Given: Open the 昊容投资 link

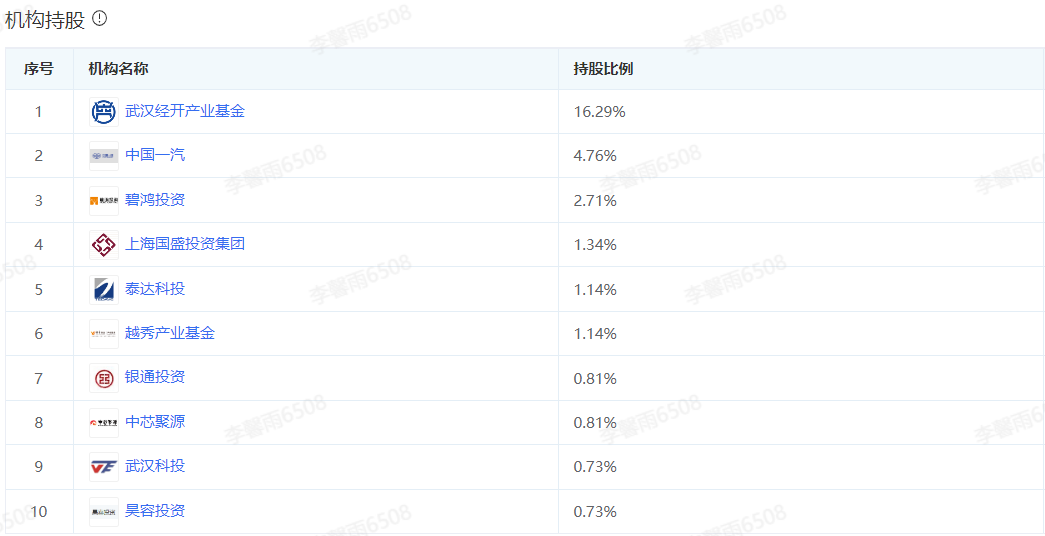Looking at the screenshot, I should [x=155, y=511].
